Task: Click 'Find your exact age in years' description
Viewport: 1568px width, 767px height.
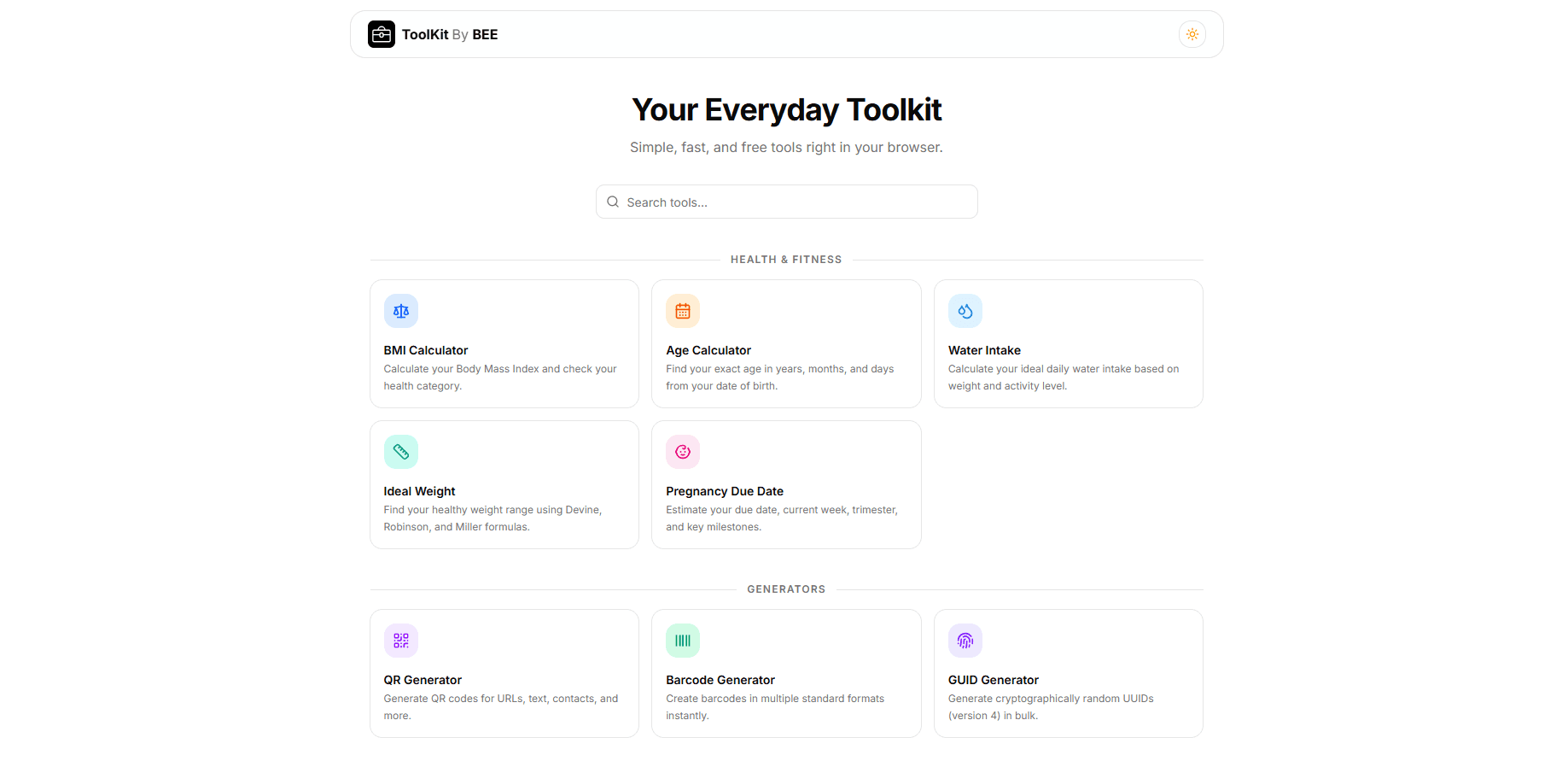Action: click(780, 378)
